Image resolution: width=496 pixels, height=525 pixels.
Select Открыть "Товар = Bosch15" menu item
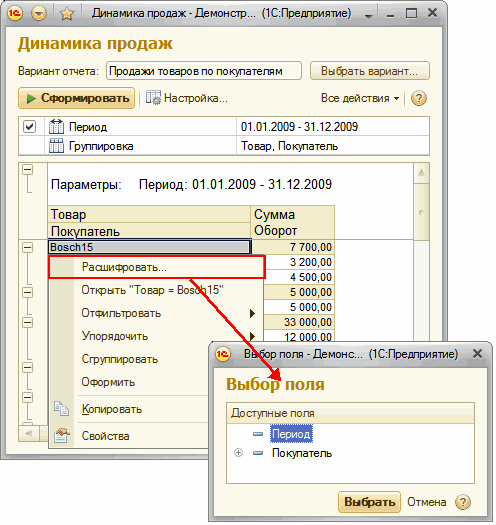click(152, 290)
